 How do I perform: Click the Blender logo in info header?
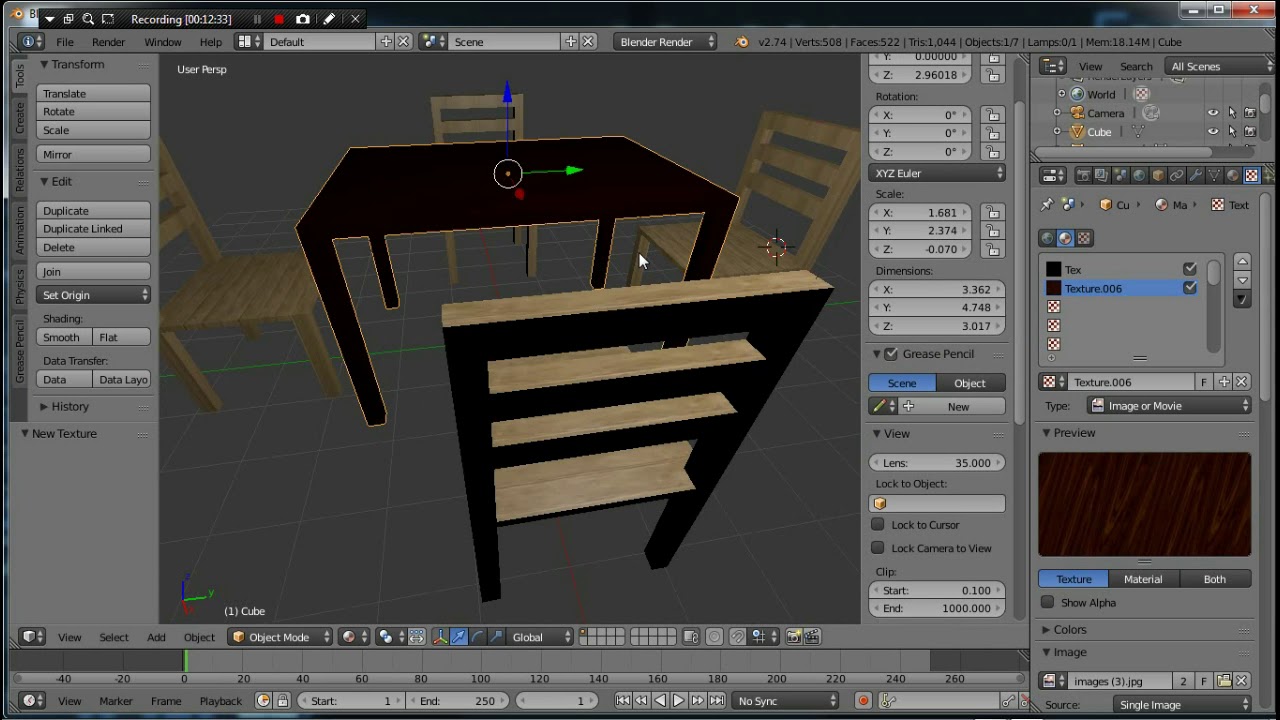pyautogui.click(x=741, y=42)
